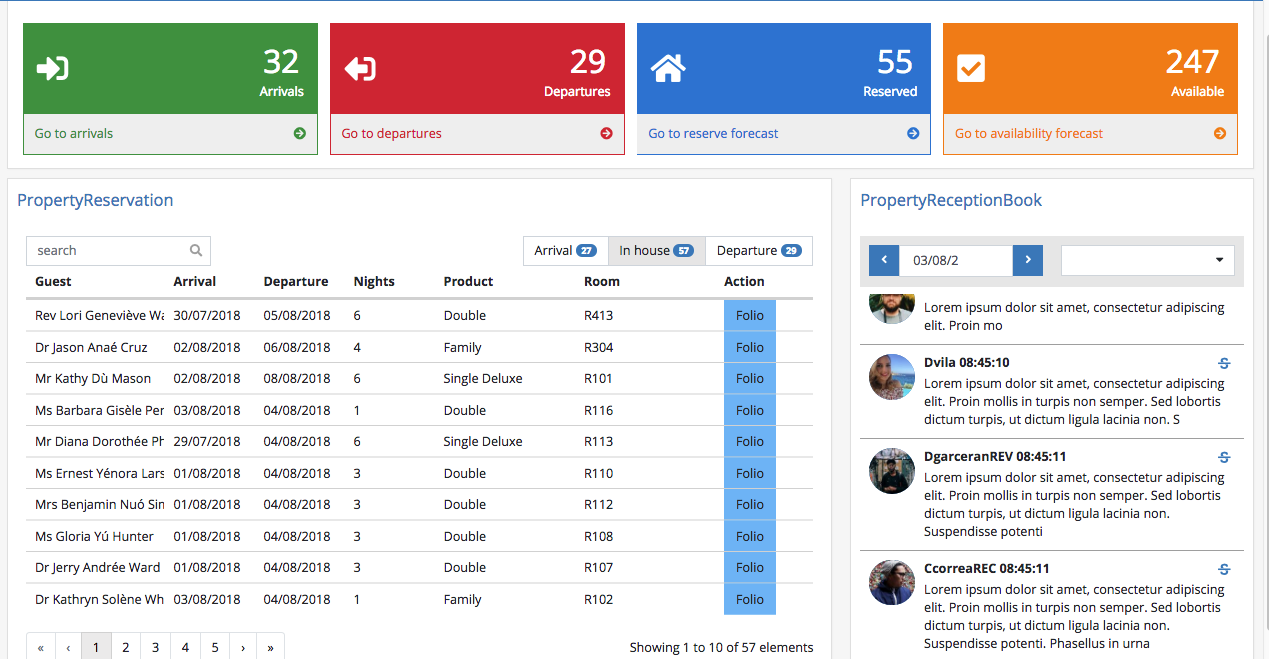Viewport: 1269px width, 659px height.
Task: Open Folio for Dr Jason Anaé Cruz
Action: (x=749, y=348)
